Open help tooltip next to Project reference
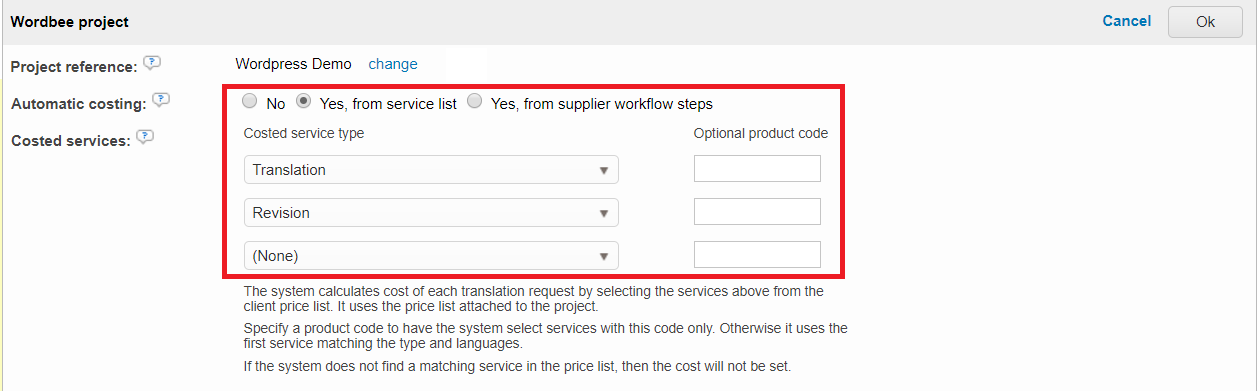Viewport: 1257px width, 391px height. 151,64
